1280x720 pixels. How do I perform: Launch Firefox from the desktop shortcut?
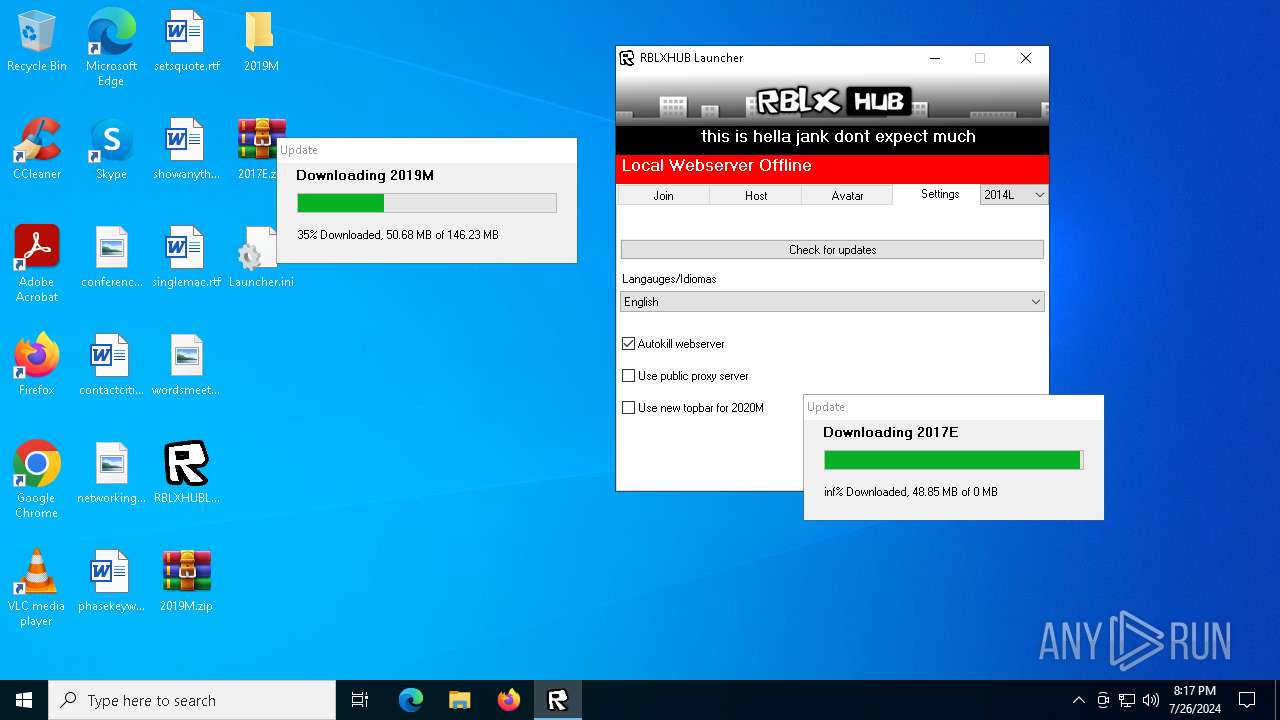37,365
